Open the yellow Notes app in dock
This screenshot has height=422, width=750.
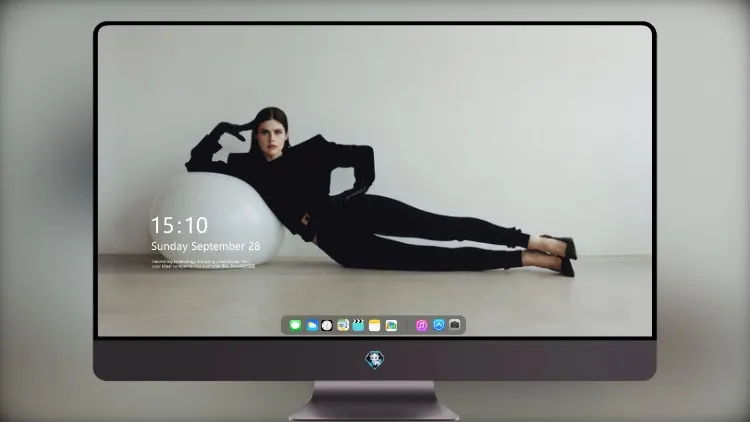point(375,326)
